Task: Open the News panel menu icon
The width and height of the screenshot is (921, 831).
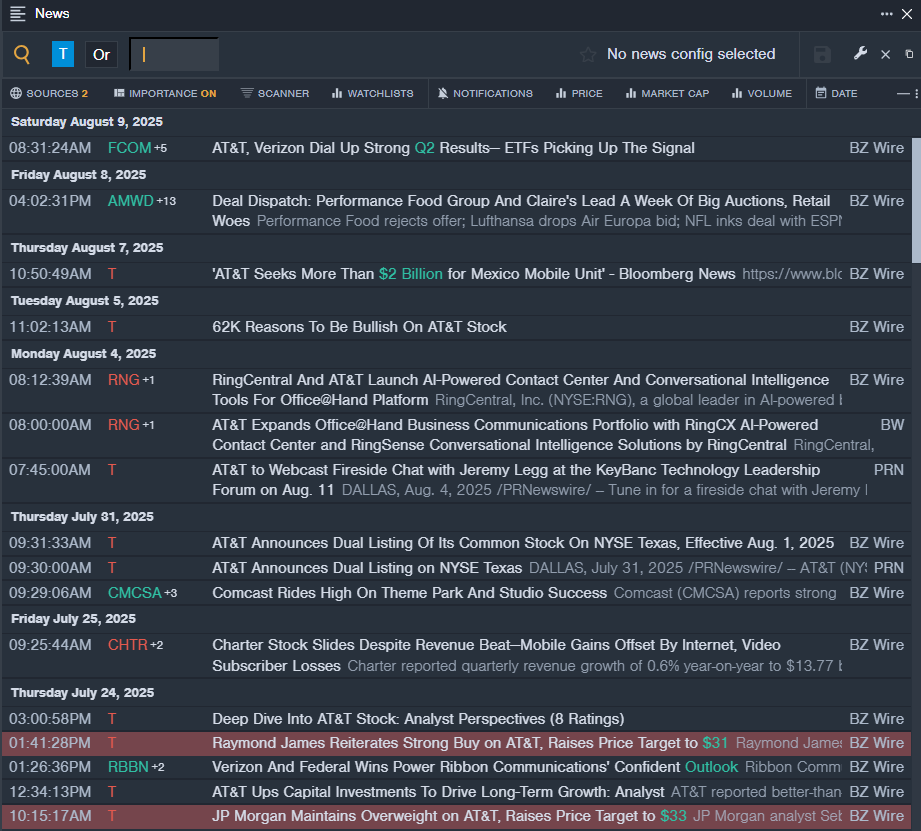Action: (18, 14)
